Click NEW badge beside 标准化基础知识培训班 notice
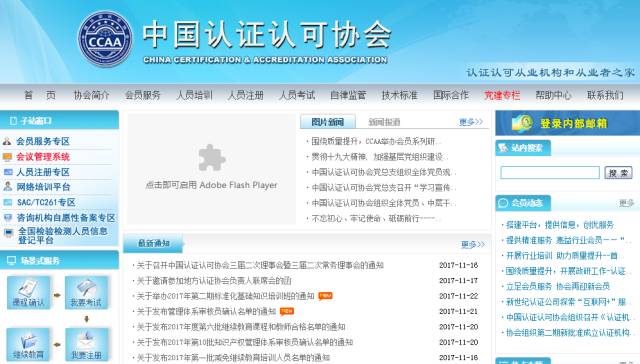Screen dimensions: 640x364 [325, 296]
